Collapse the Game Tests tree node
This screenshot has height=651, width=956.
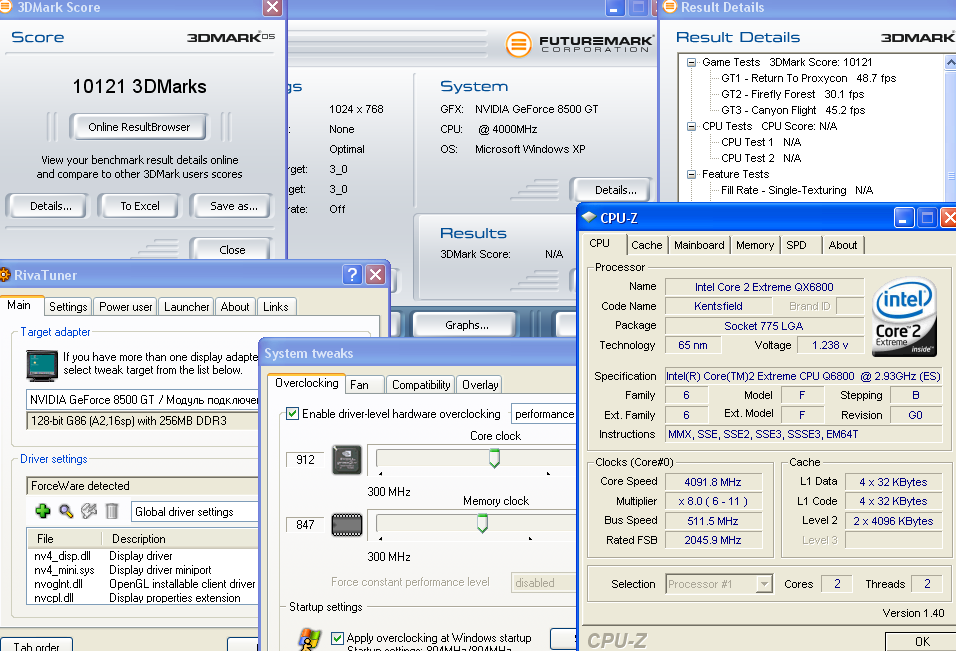point(691,62)
